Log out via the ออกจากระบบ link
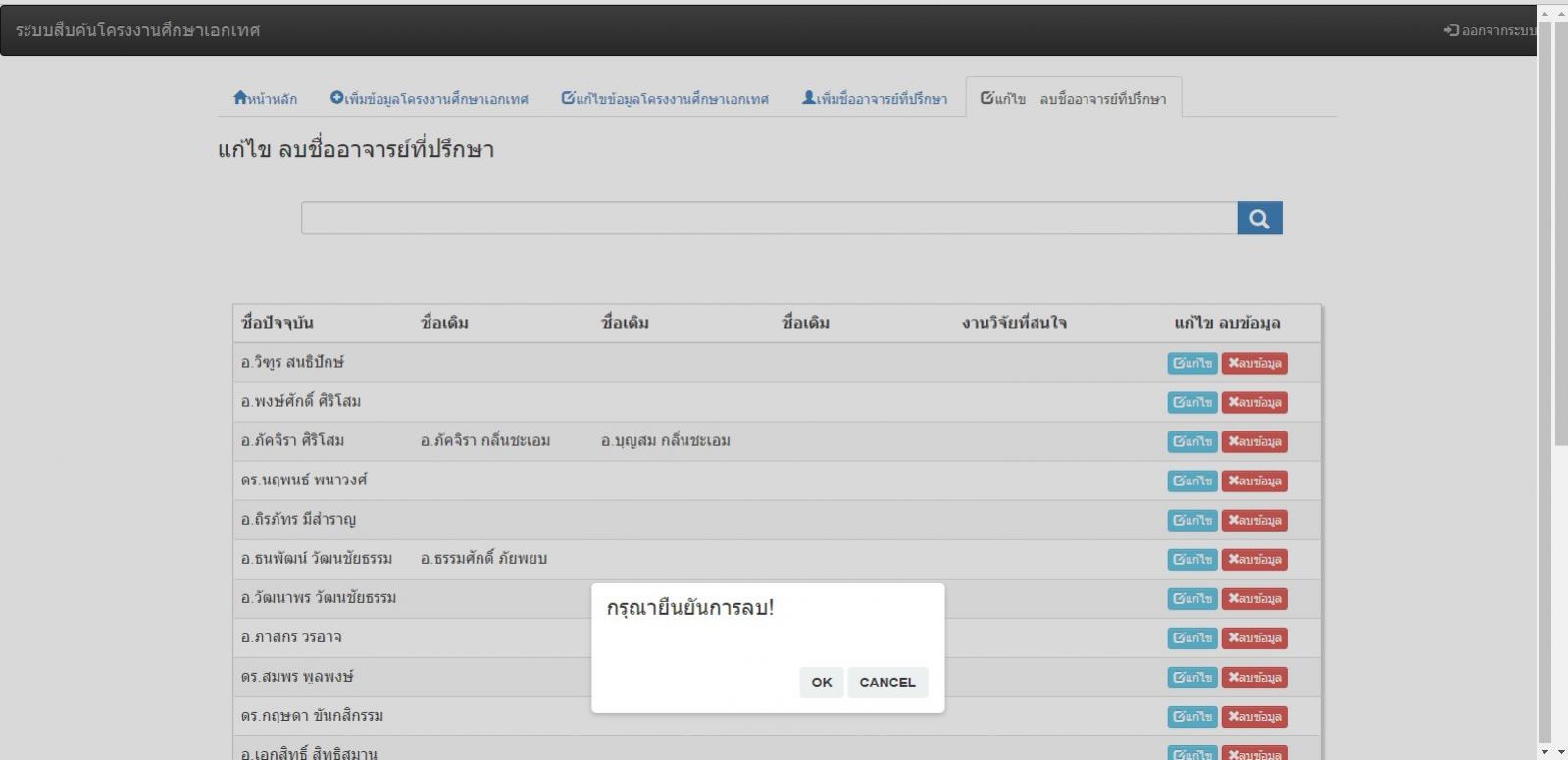The image size is (1568, 760). 1491,30
